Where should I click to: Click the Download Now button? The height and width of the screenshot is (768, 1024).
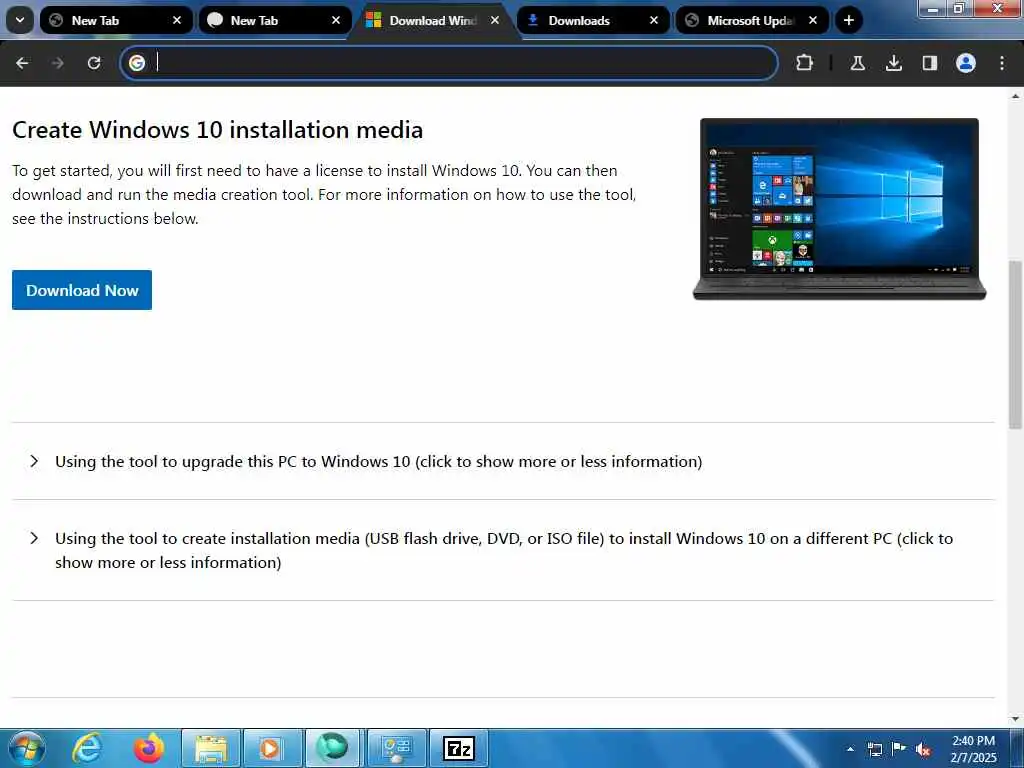tap(82, 290)
